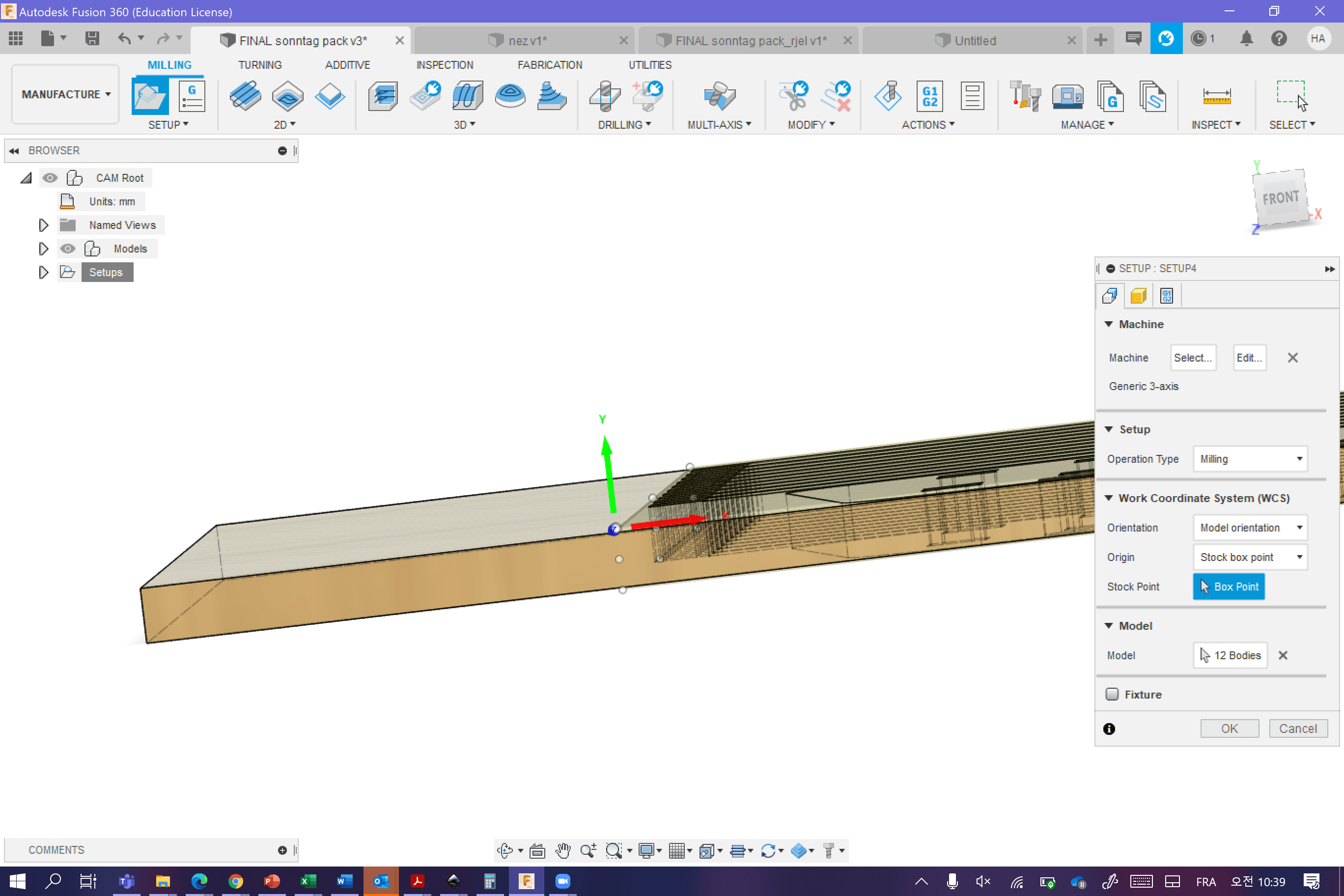Open the nez v1 document tab
Screen dimensions: 1344x896
[527, 41]
